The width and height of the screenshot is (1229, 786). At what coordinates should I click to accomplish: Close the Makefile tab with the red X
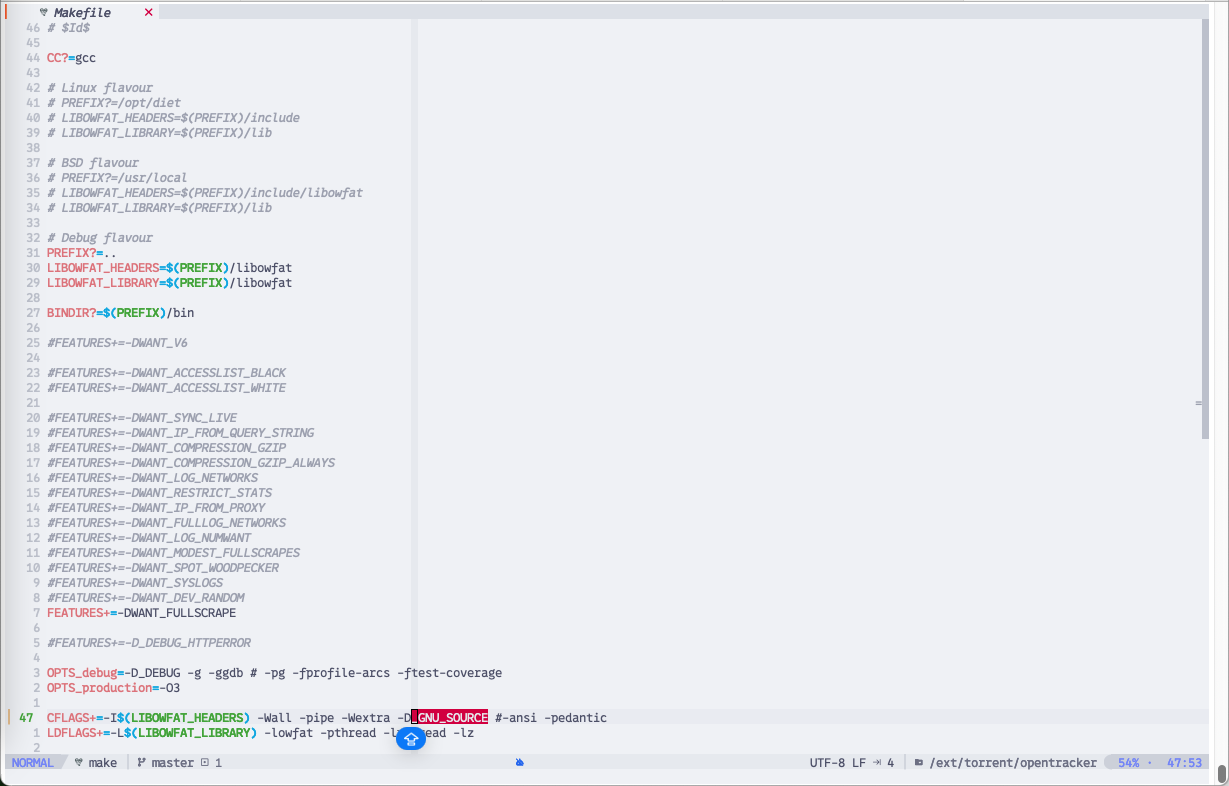point(148,12)
